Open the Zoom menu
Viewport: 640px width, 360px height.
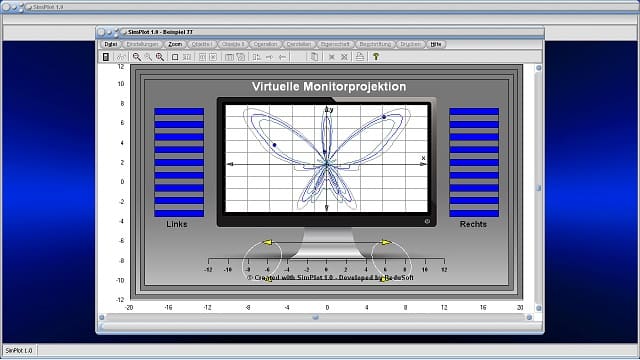175,44
